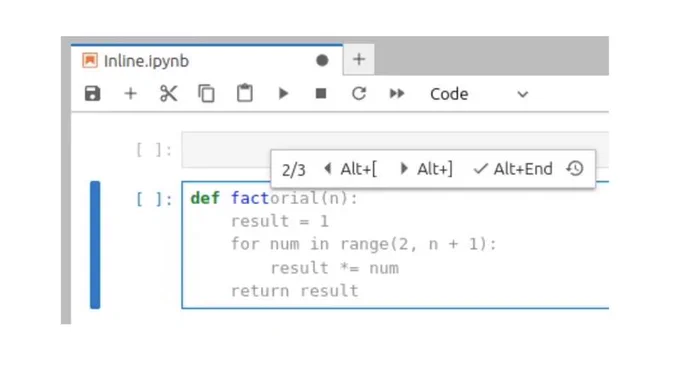
Task: Paste cell from clipboard
Action: (245, 93)
